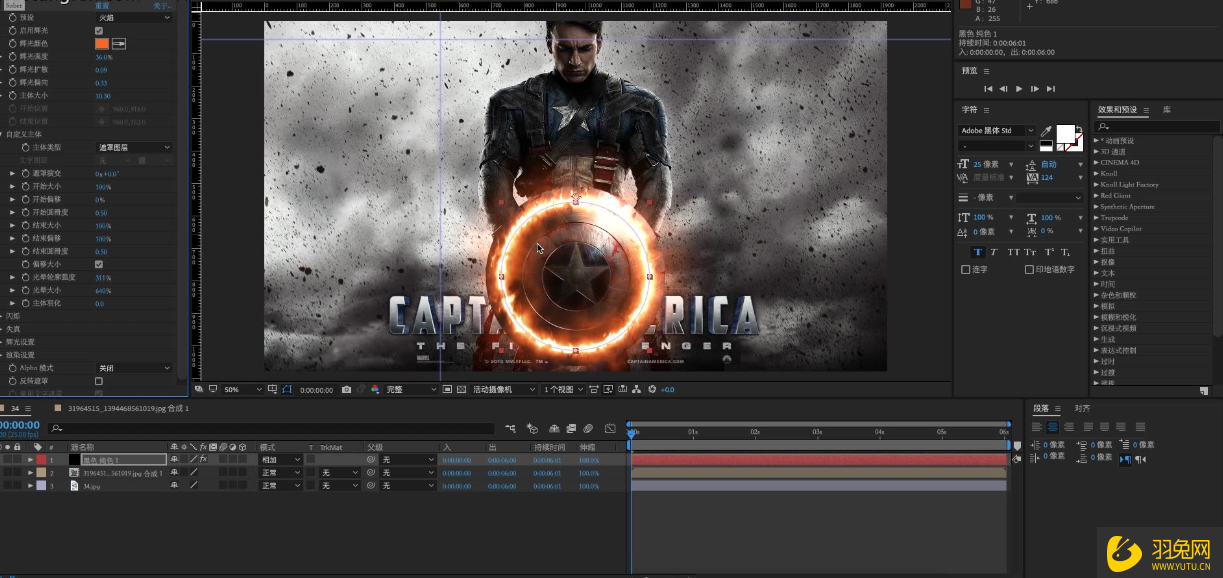Viewport: 1223px width, 578px height.
Task: Click the graph editor icon in timeline
Action: (609, 428)
